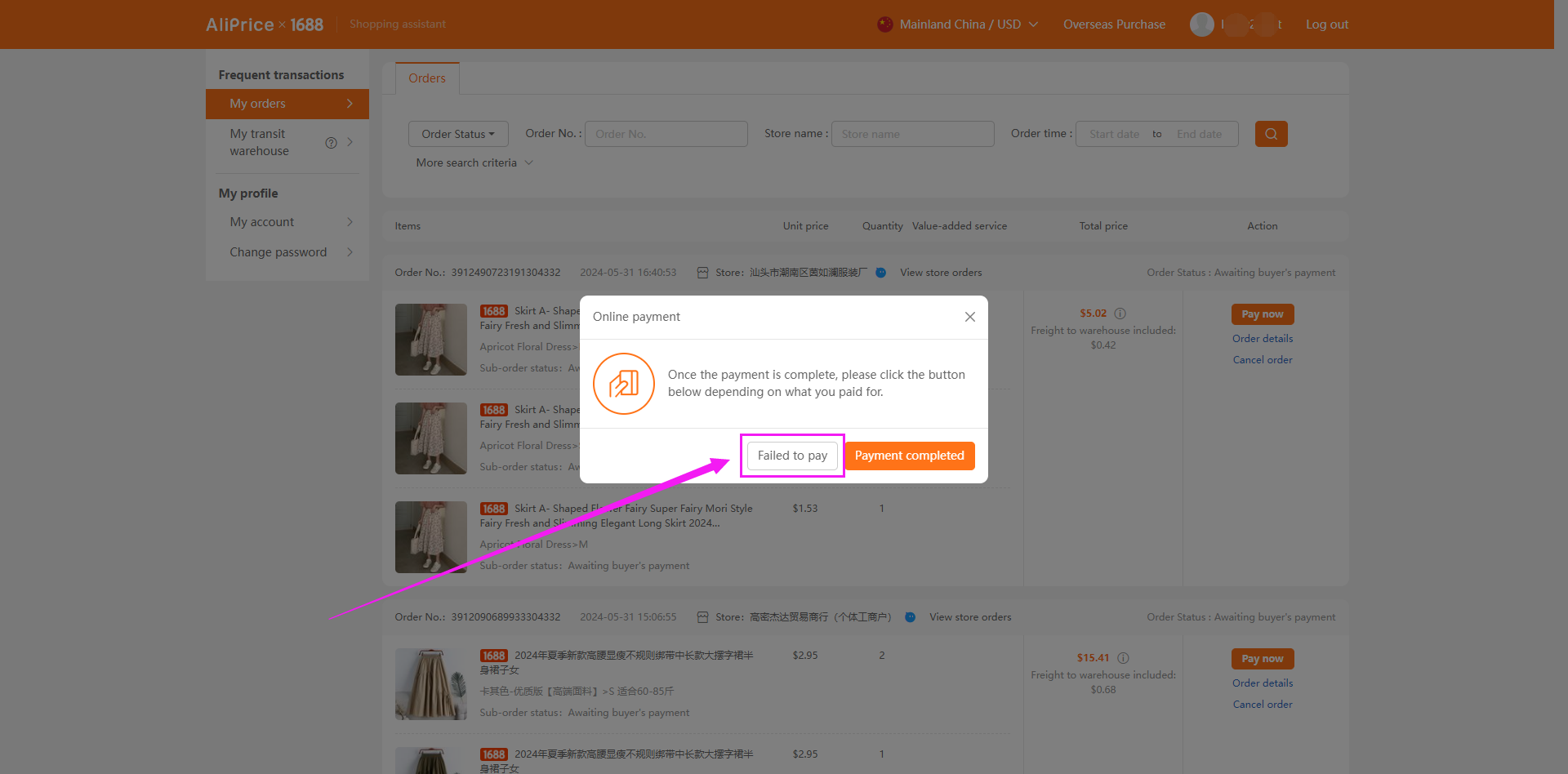Open My orders in sidebar
This screenshot has height=774, width=1568.
point(287,104)
